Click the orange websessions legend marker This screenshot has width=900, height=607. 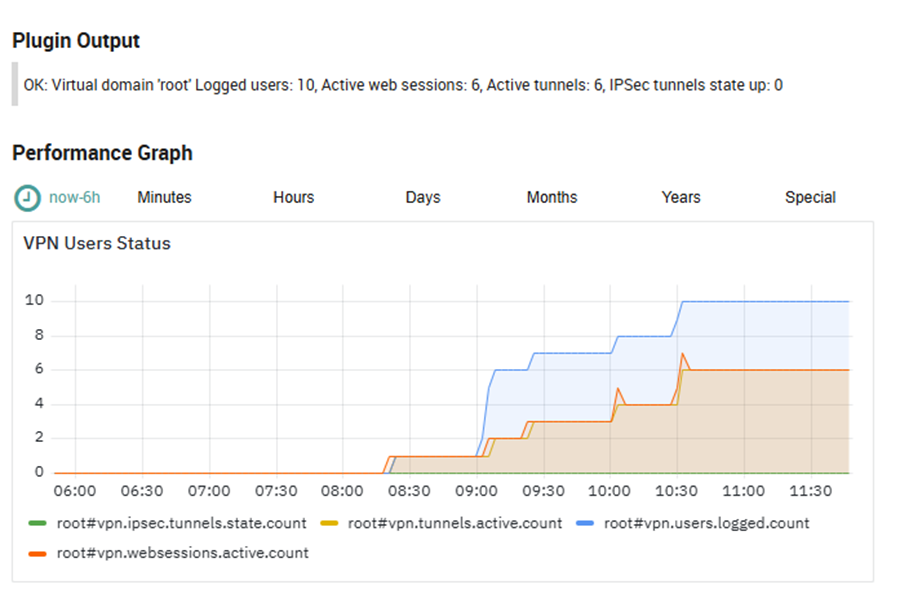[37, 552]
